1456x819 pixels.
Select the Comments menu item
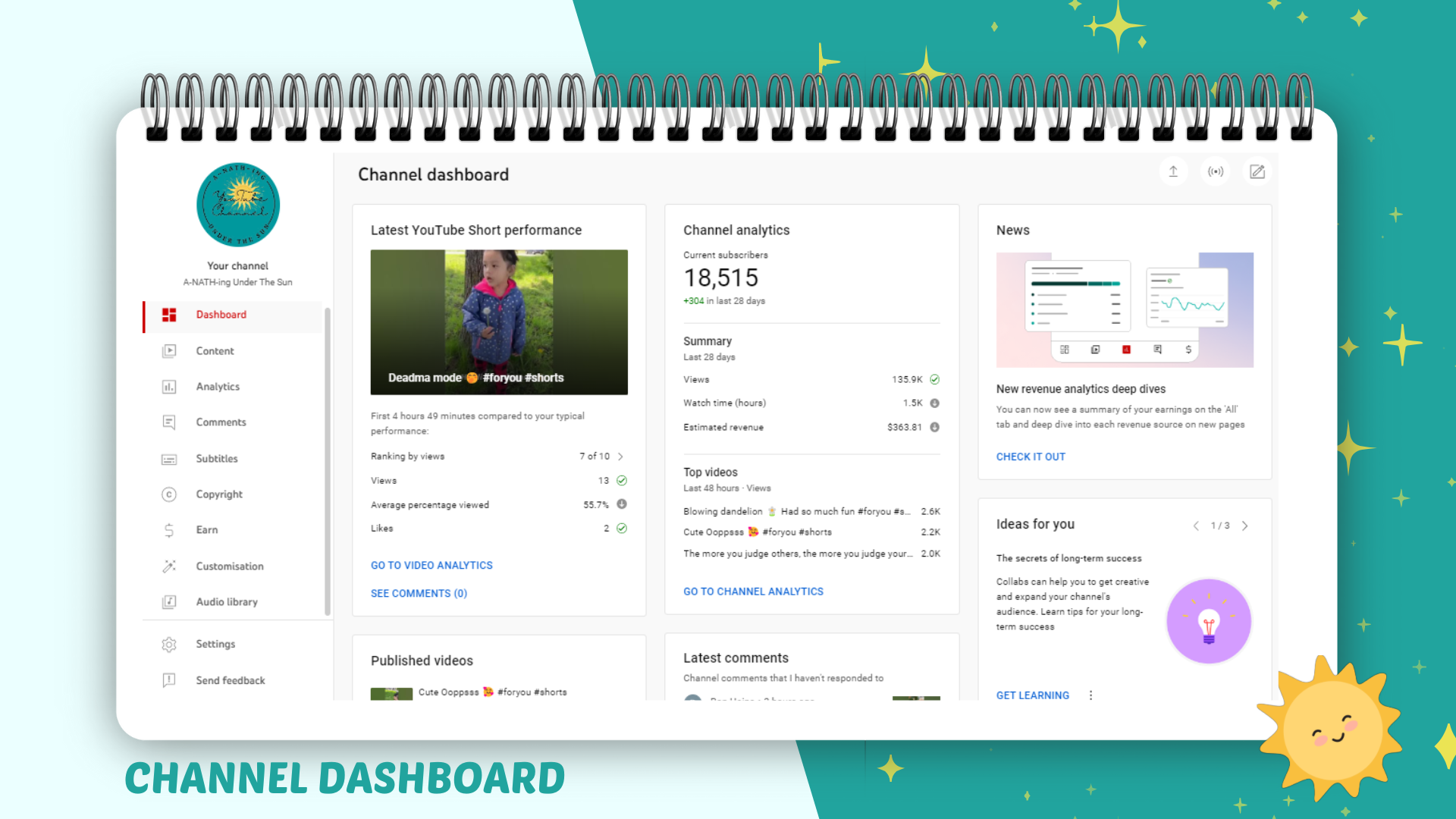pyautogui.click(x=221, y=422)
